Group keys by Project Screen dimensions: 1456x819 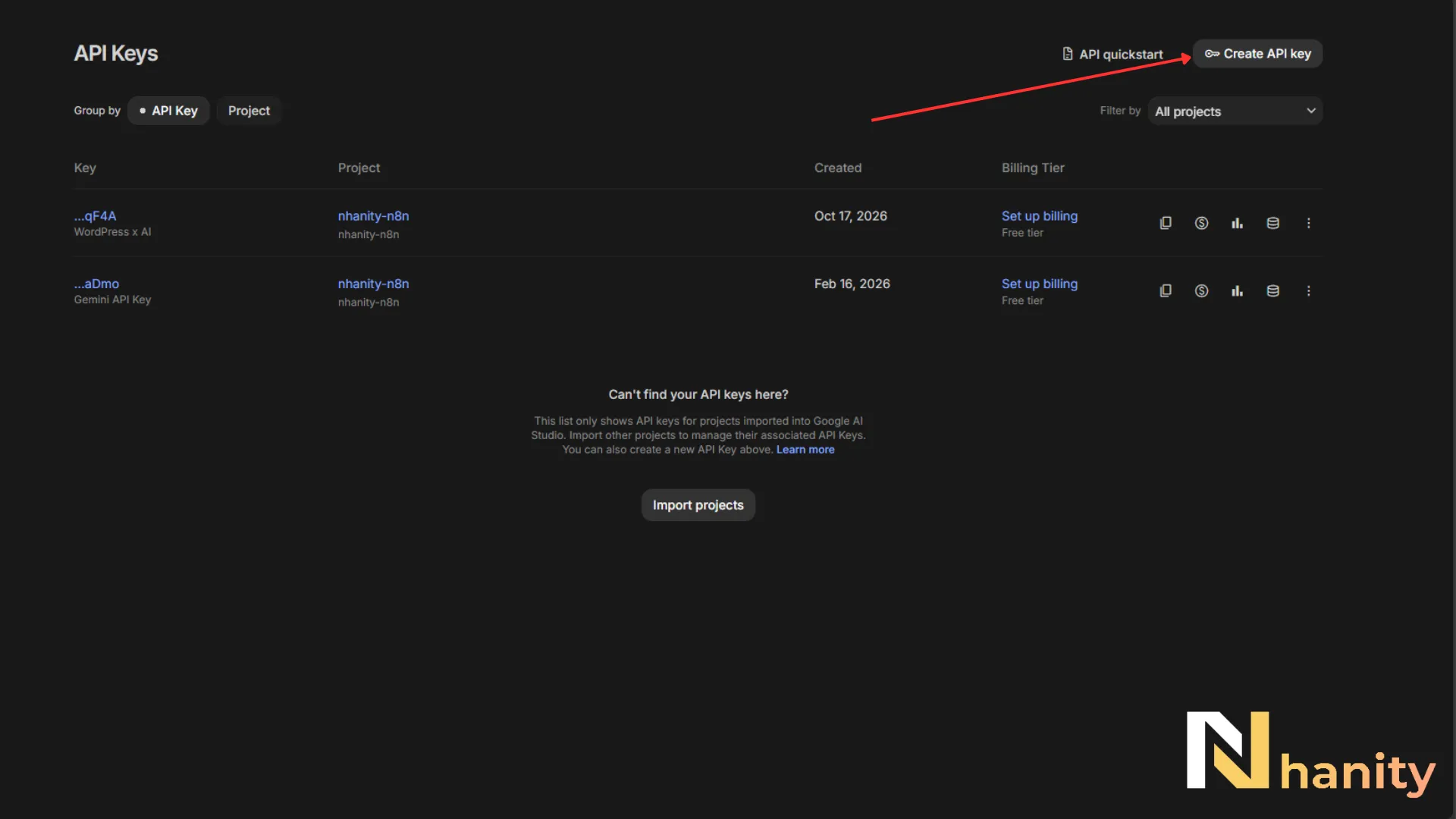coord(249,111)
